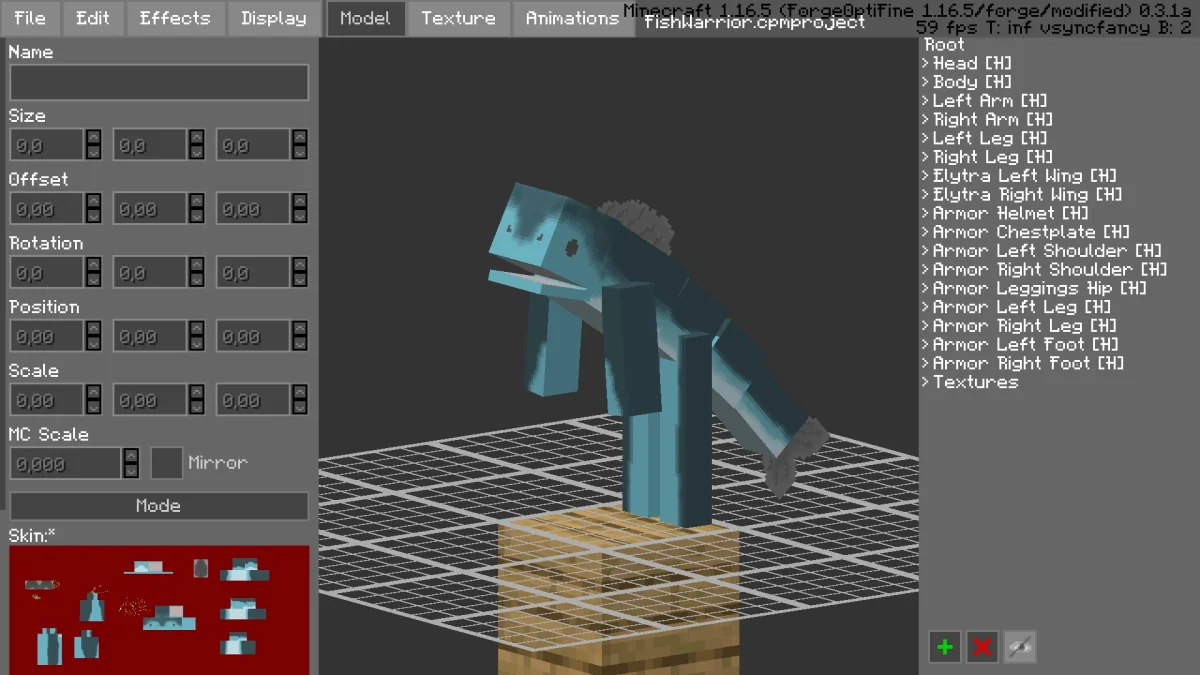Click the third Rotation value field
This screenshot has height=675, width=1200.
[253, 273]
